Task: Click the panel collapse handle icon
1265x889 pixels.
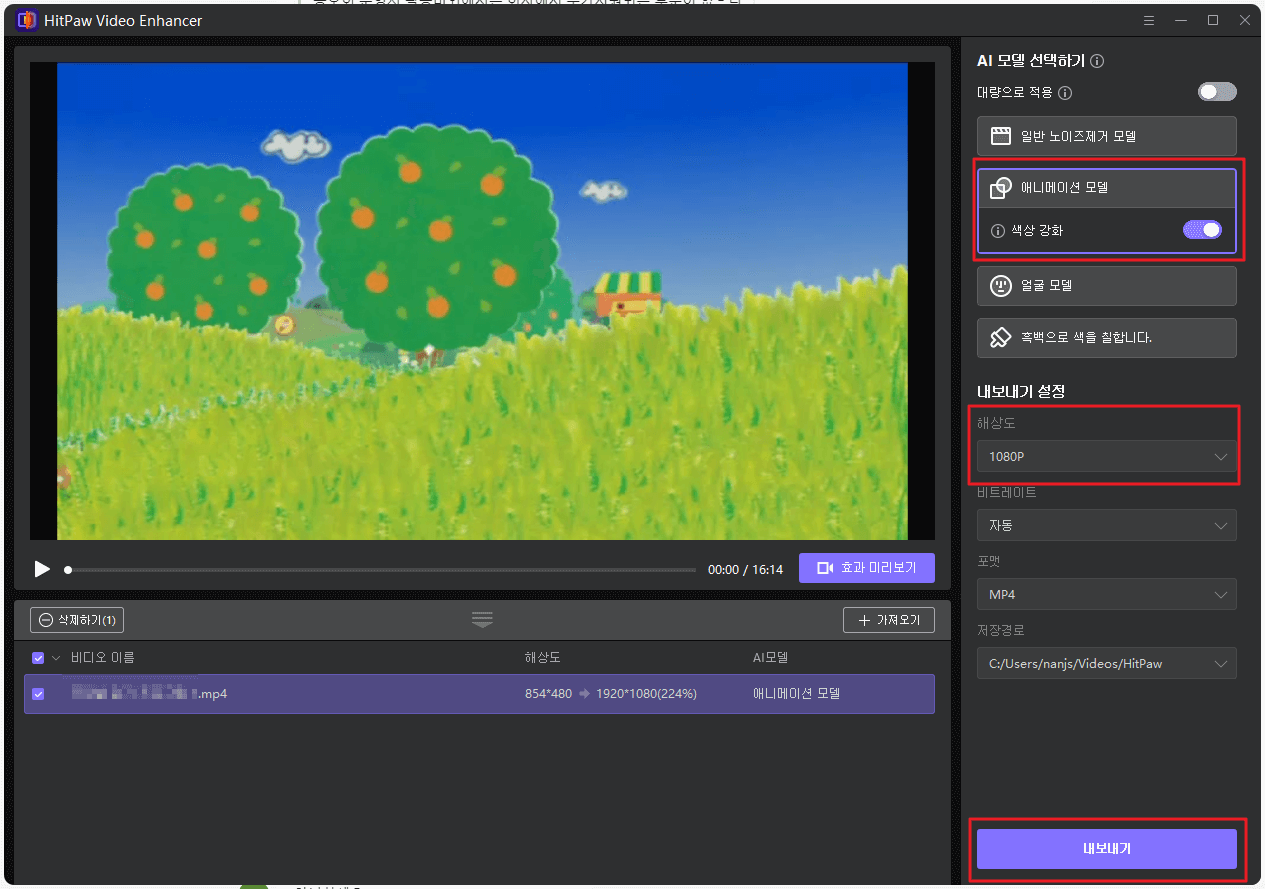Action: (483, 620)
